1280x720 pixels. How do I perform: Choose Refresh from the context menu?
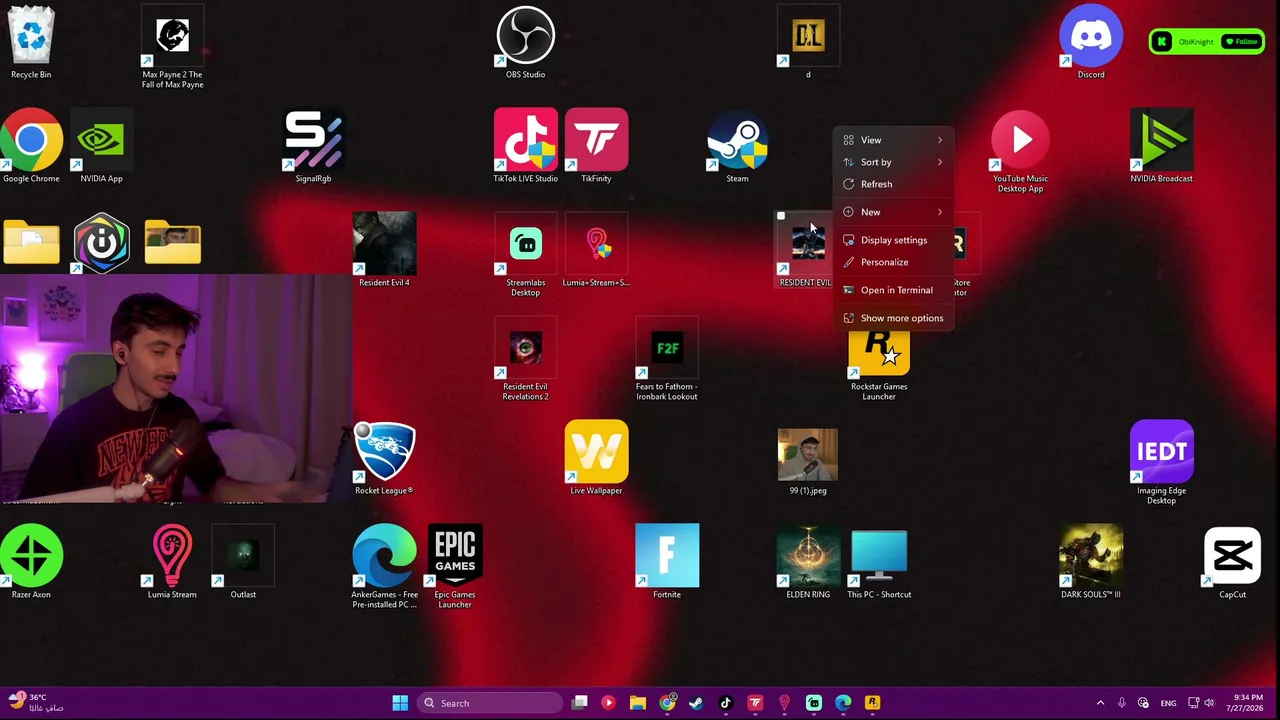(x=894, y=184)
